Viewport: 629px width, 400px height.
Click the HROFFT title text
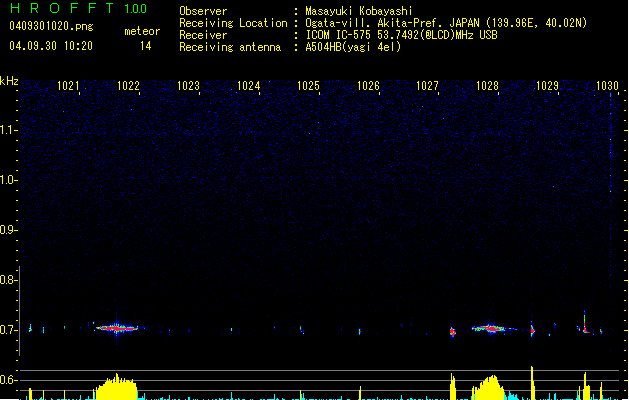[x=62, y=8]
